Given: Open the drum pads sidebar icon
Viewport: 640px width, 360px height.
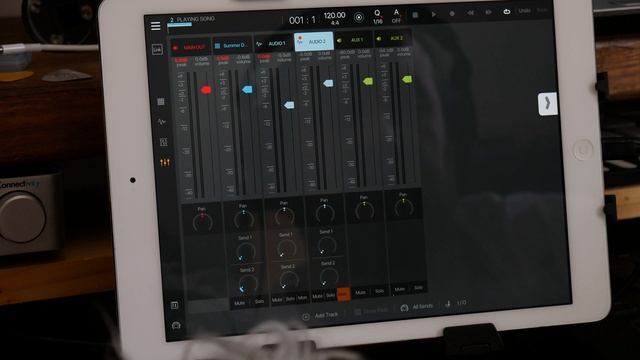Looking at the screenshot, I should 164,142.
